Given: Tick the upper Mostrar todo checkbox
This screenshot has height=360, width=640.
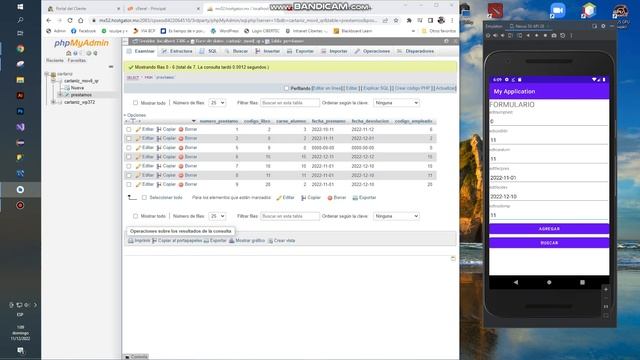Looking at the screenshot, I should click(x=136, y=103).
